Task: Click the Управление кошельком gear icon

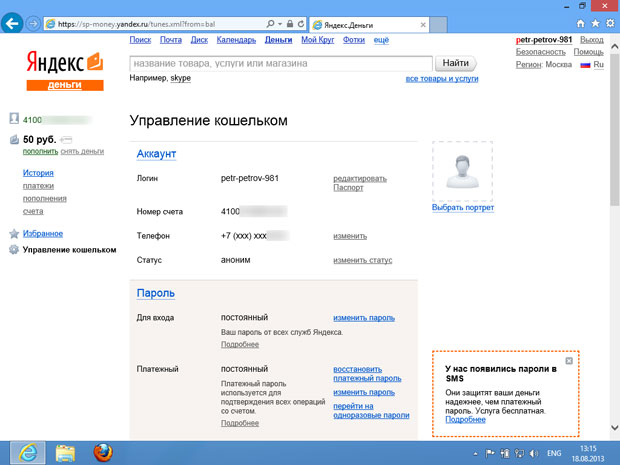Action: pos(14,250)
